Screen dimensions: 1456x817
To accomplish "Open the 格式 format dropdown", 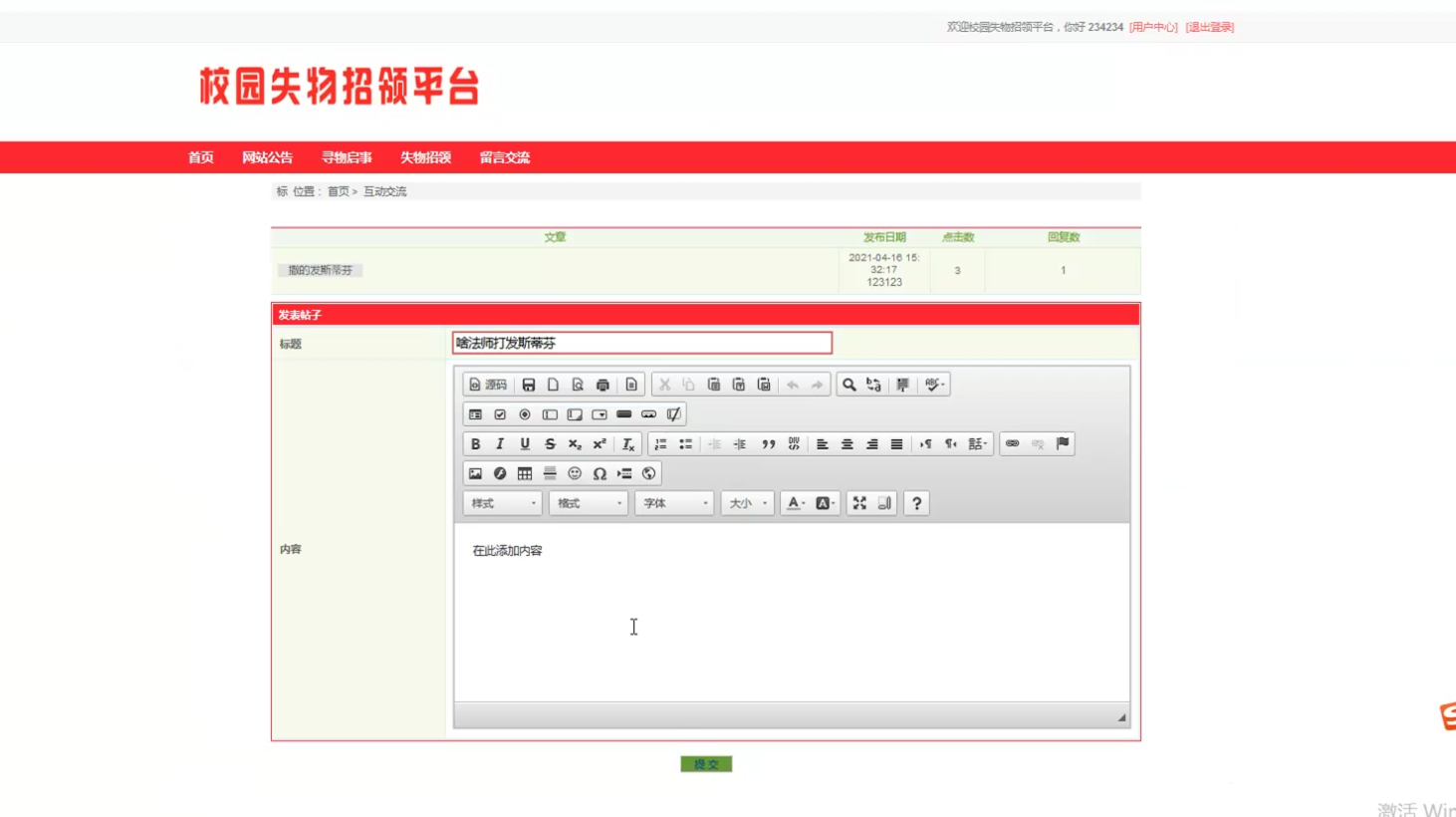I will pos(589,504).
